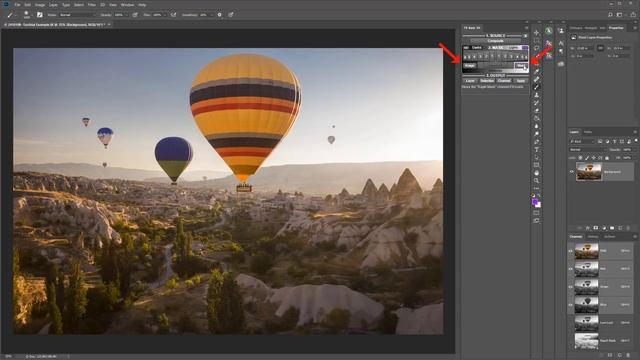
Task: Toggle the Lock transparent pixels icon
Action: click(580, 158)
